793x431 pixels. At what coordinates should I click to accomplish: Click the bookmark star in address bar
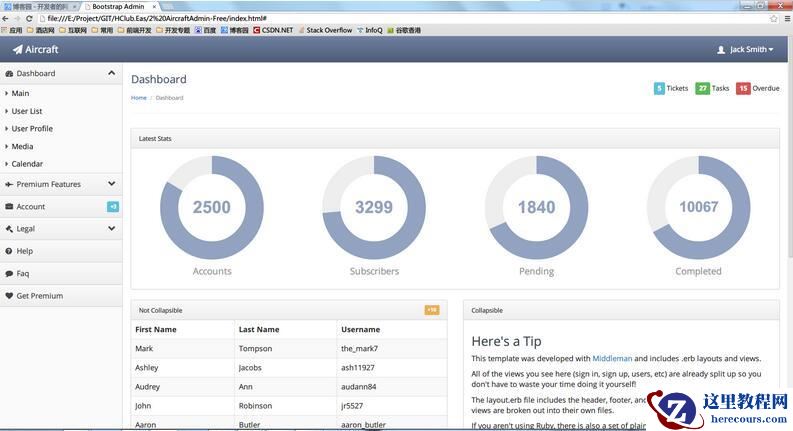pos(773,19)
